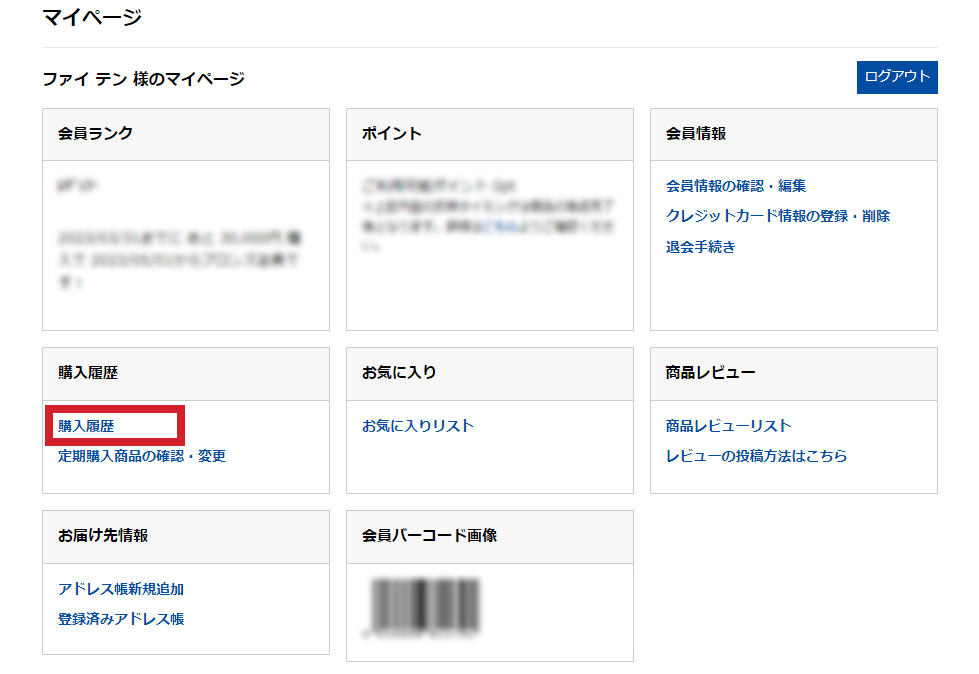Click アドレス帳新規追加 link
The width and height of the screenshot is (979, 674).
point(121,589)
